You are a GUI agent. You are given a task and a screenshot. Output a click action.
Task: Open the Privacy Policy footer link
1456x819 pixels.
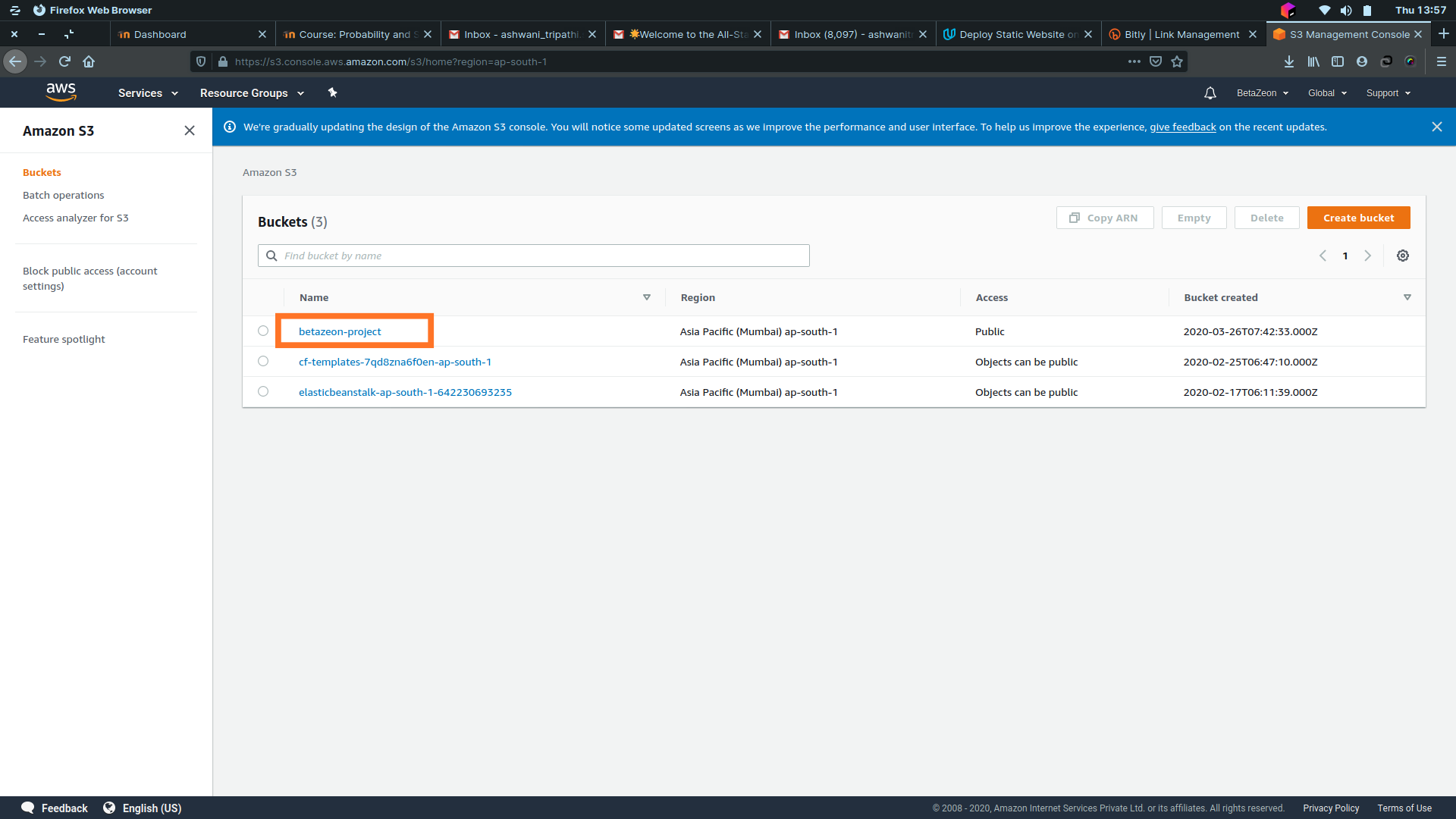coord(1331,808)
